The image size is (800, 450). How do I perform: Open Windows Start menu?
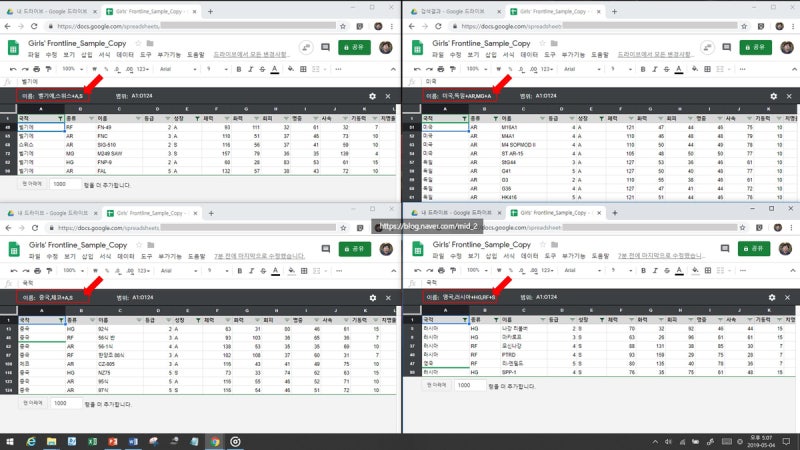[10, 441]
